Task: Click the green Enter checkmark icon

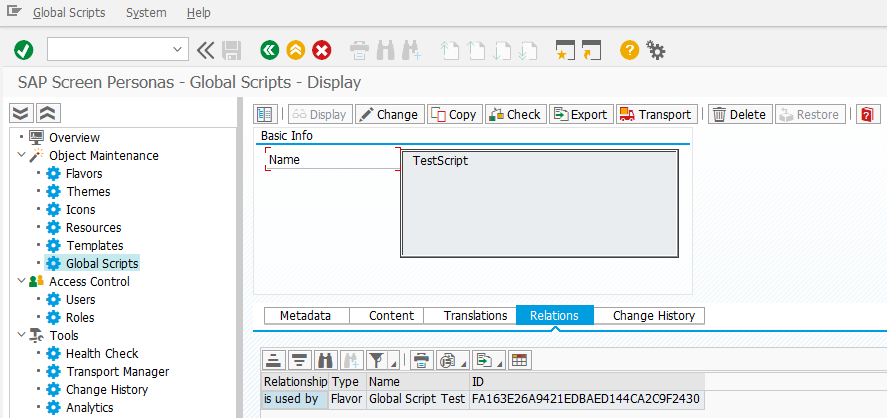Action: 24,50
